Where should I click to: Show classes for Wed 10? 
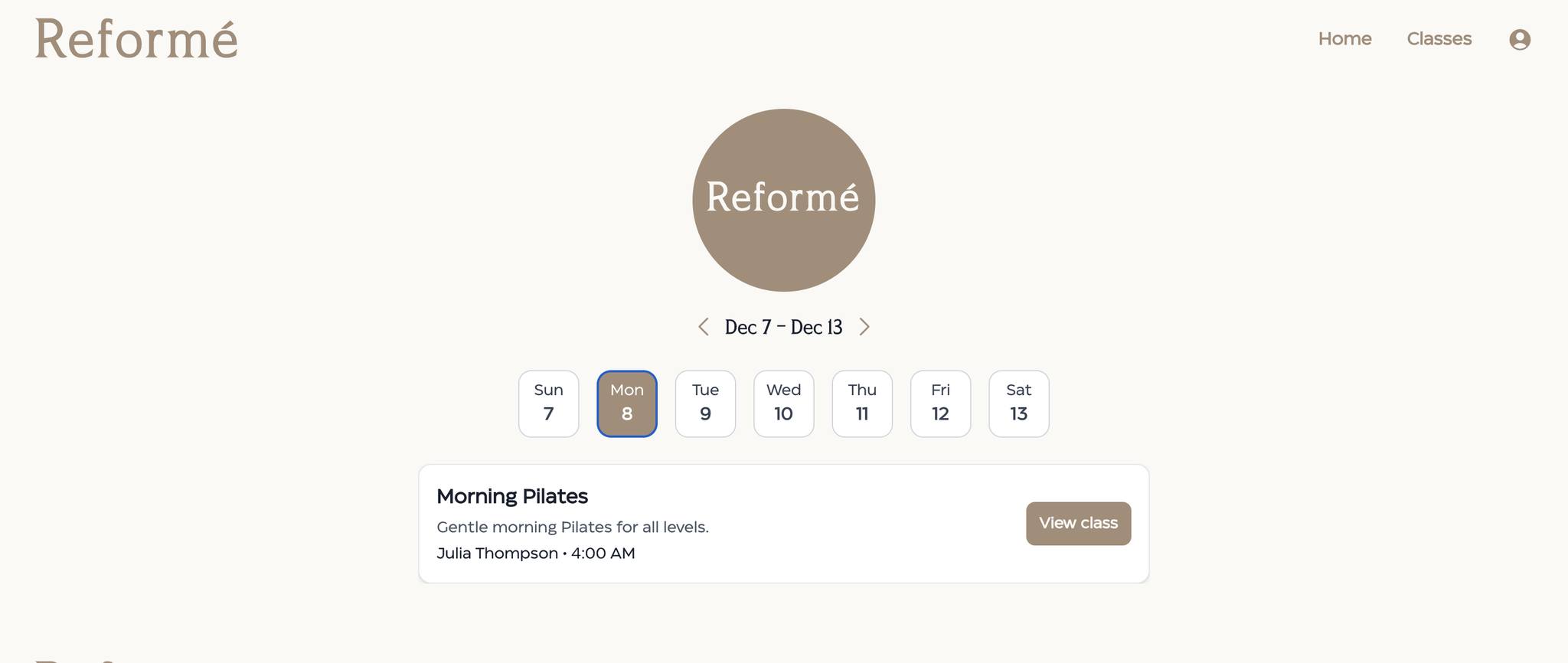(x=783, y=403)
